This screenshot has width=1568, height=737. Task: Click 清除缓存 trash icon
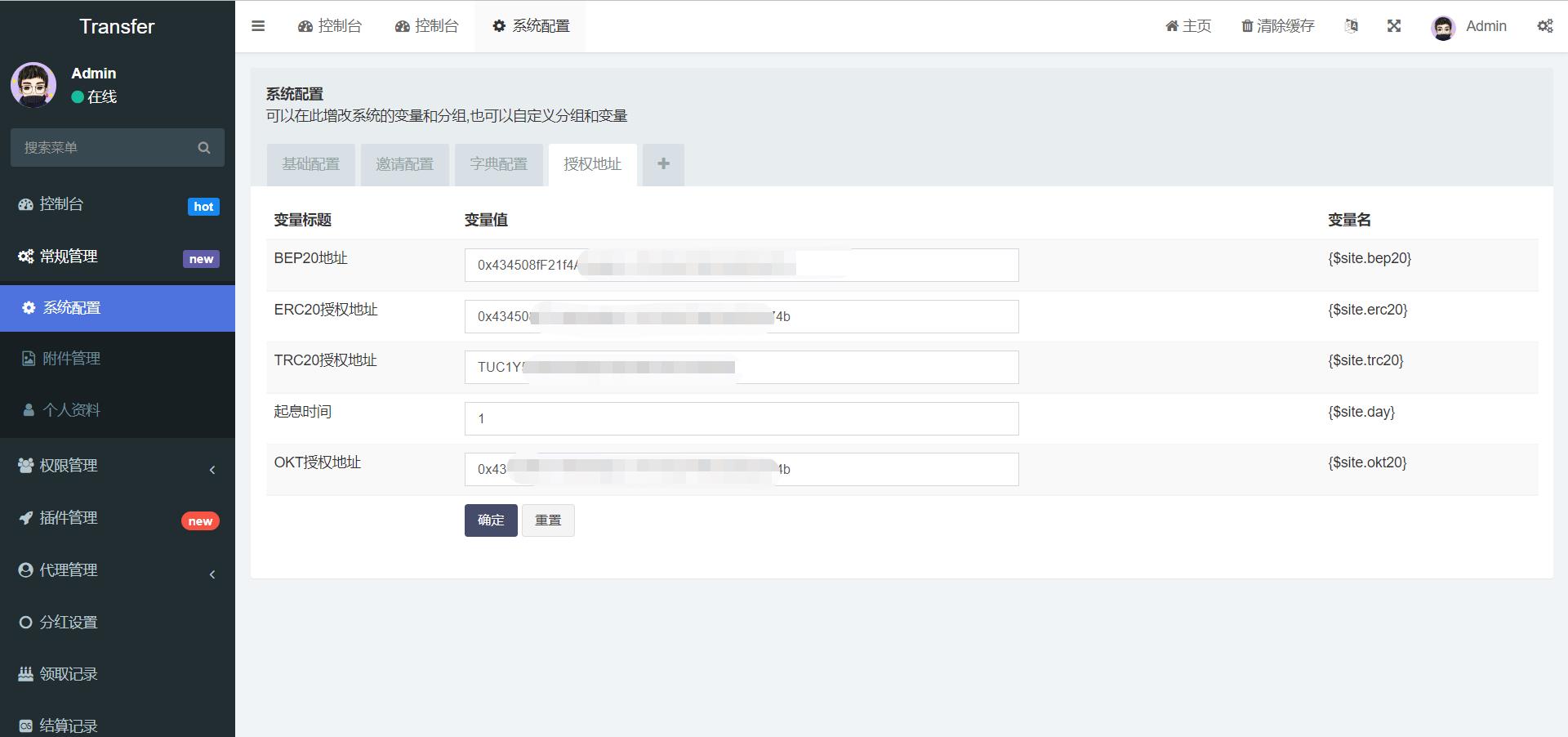(x=1247, y=26)
